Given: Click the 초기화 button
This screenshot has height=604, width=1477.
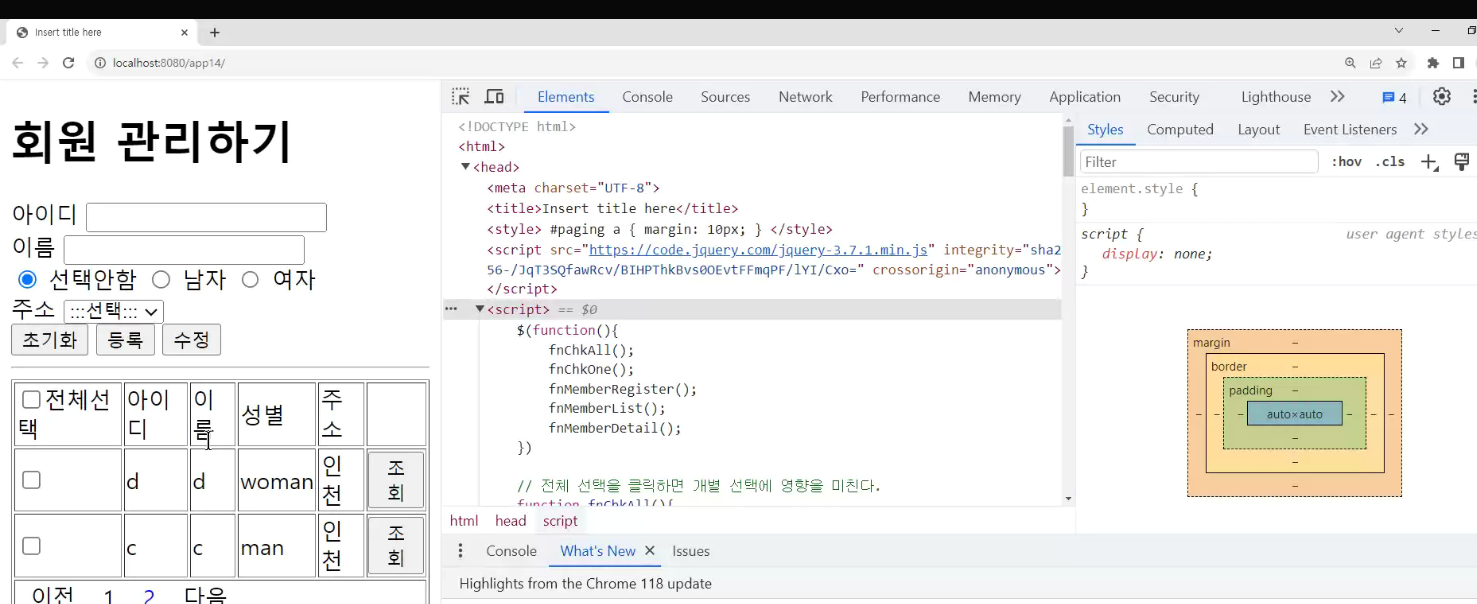Looking at the screenshot, I should 50,340.
